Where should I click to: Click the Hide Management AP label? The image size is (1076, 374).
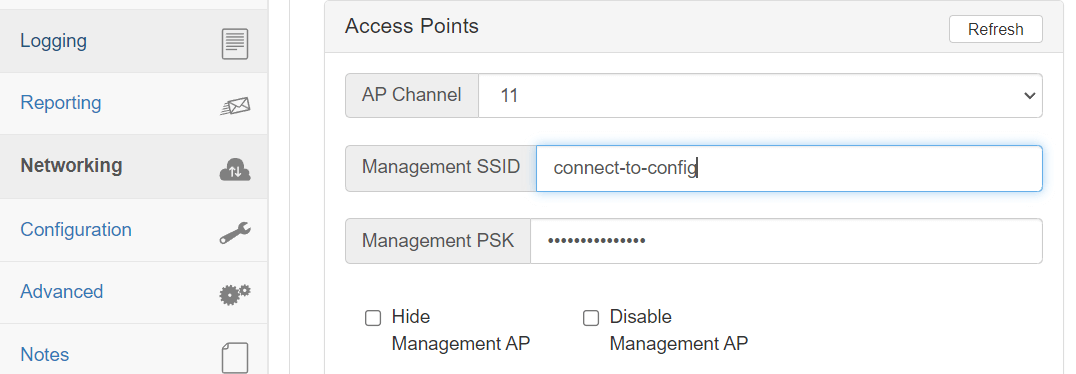pyautogui.click(x=460, y=330)
